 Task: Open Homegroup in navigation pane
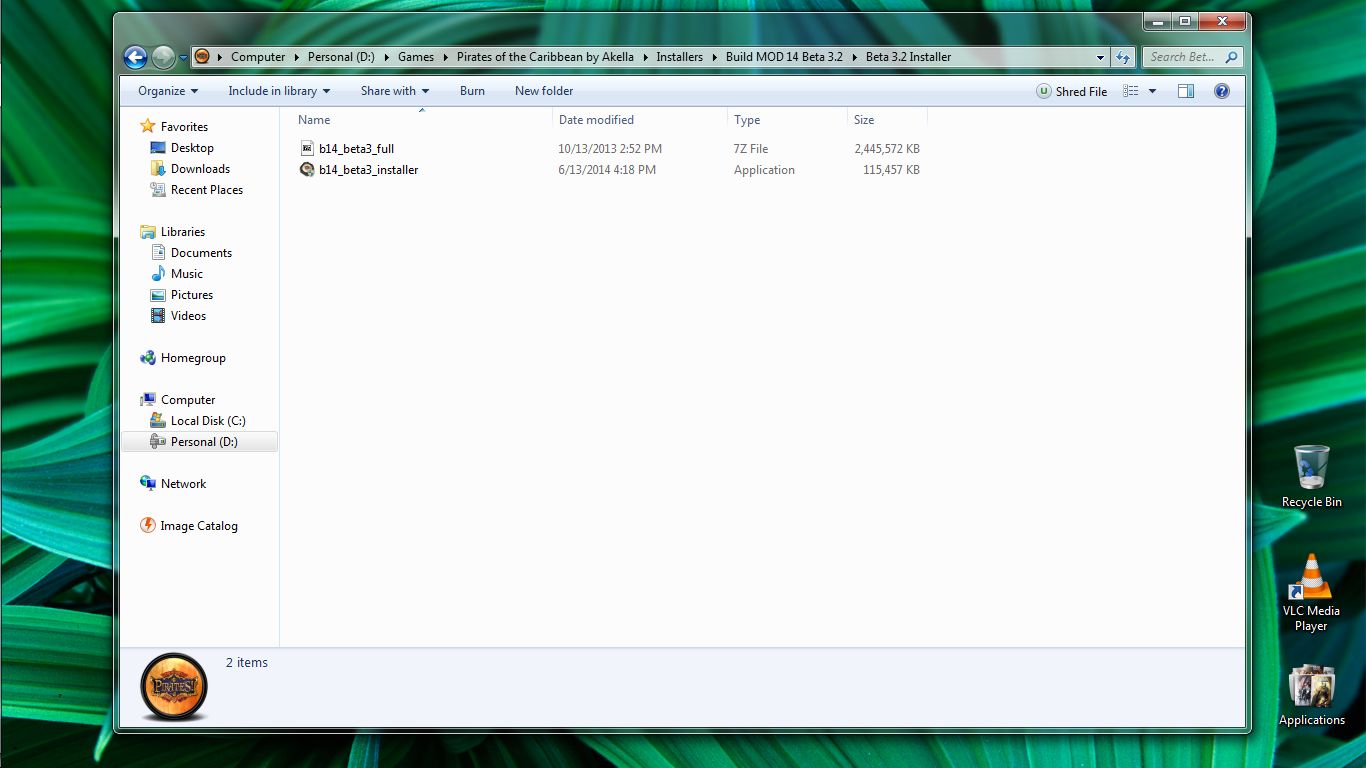pyautogui.click(x=193, y=358)
